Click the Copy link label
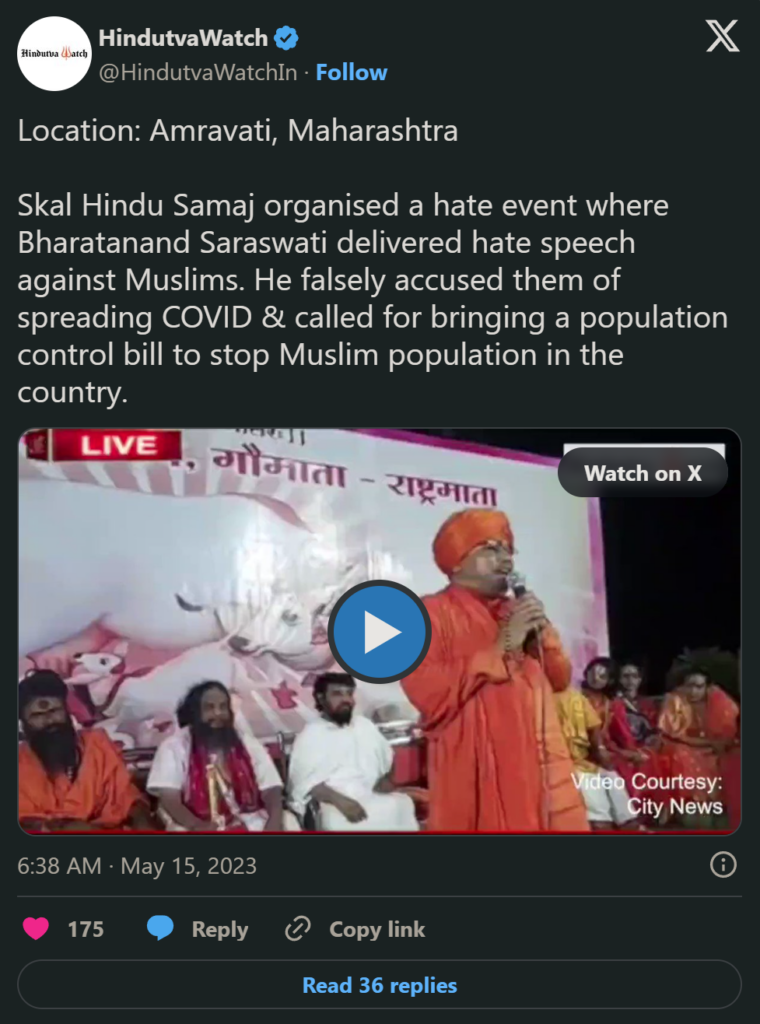 pyautogui.click(x=377, y=929)
